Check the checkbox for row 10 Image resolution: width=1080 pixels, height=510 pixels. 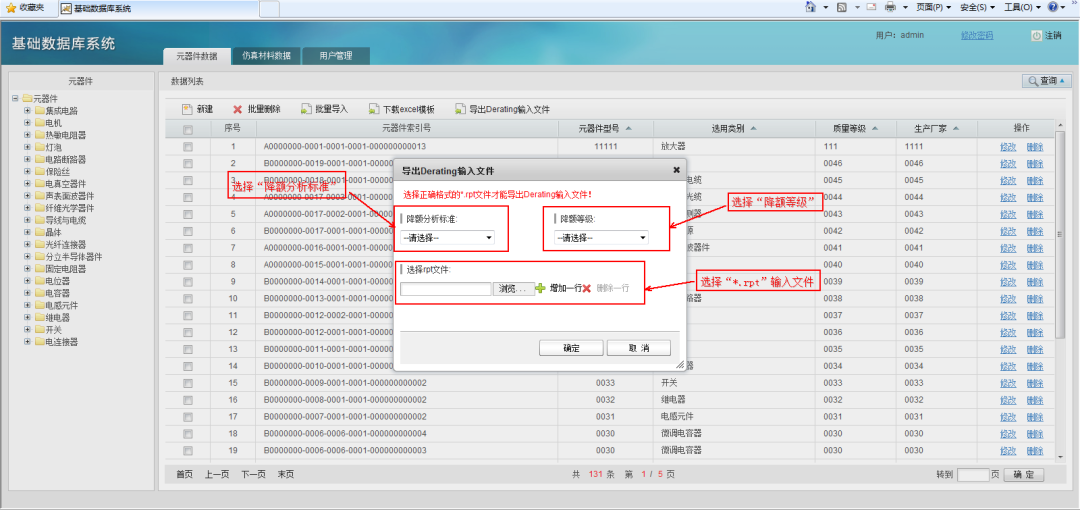coord(187,298)
